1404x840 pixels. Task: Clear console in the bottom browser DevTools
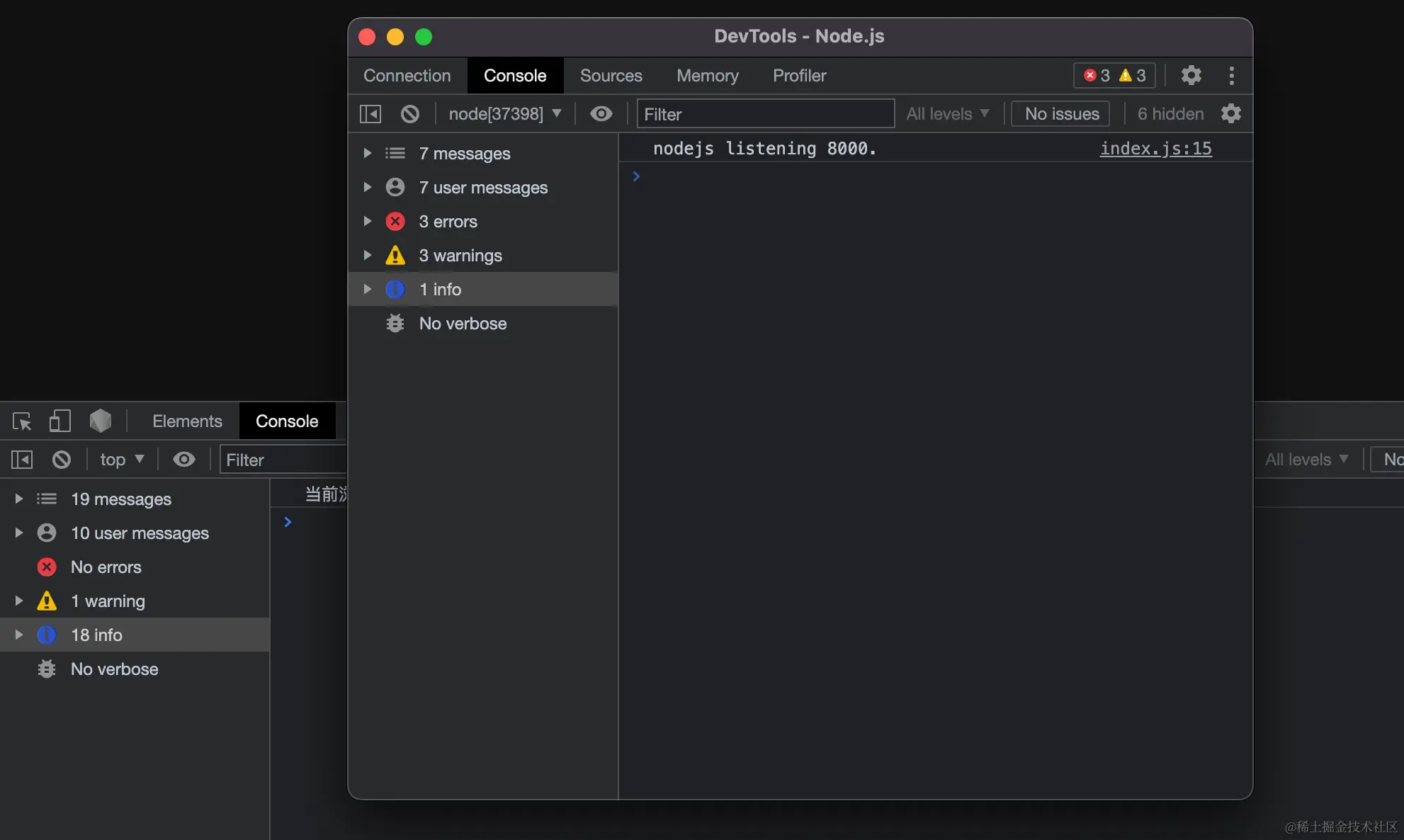pyautogui.click(x=62, y=460)
